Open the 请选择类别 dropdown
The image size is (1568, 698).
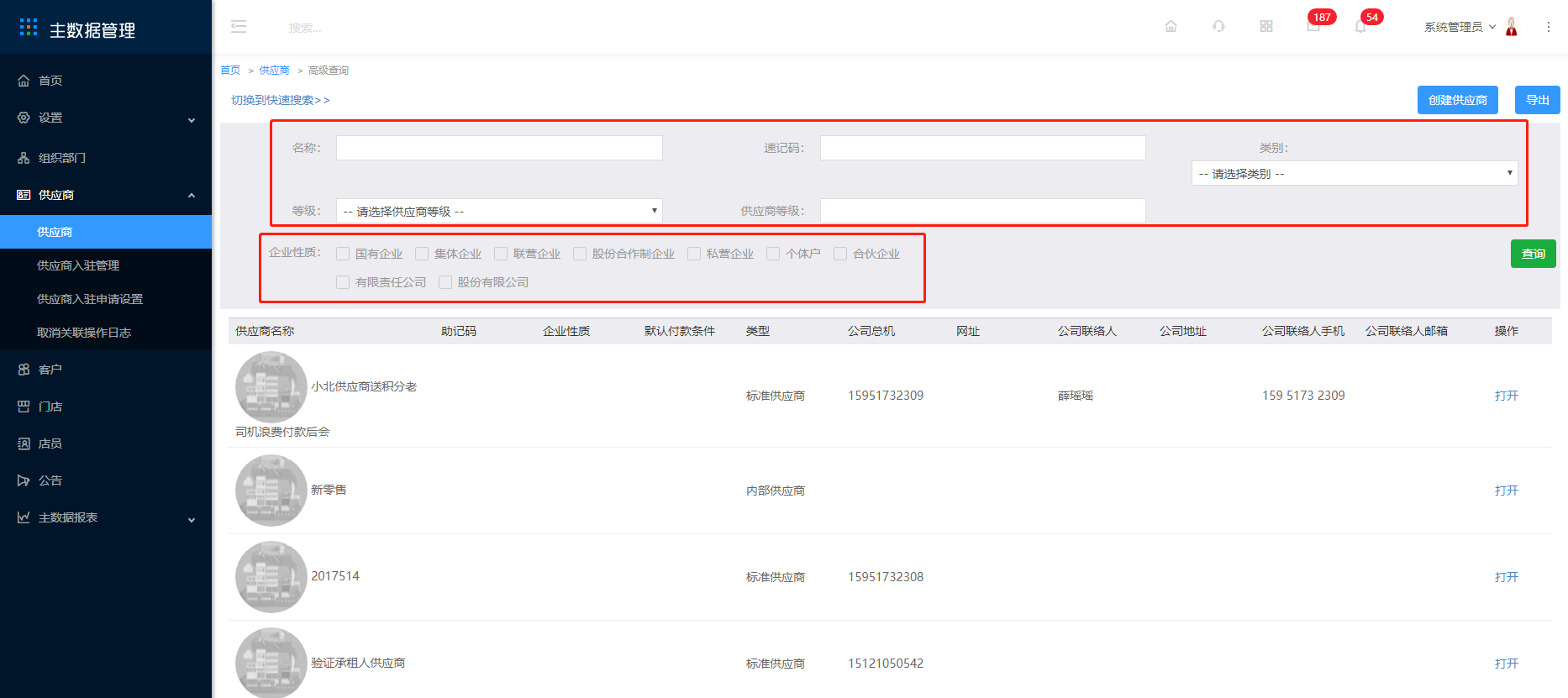[1355, 173]
